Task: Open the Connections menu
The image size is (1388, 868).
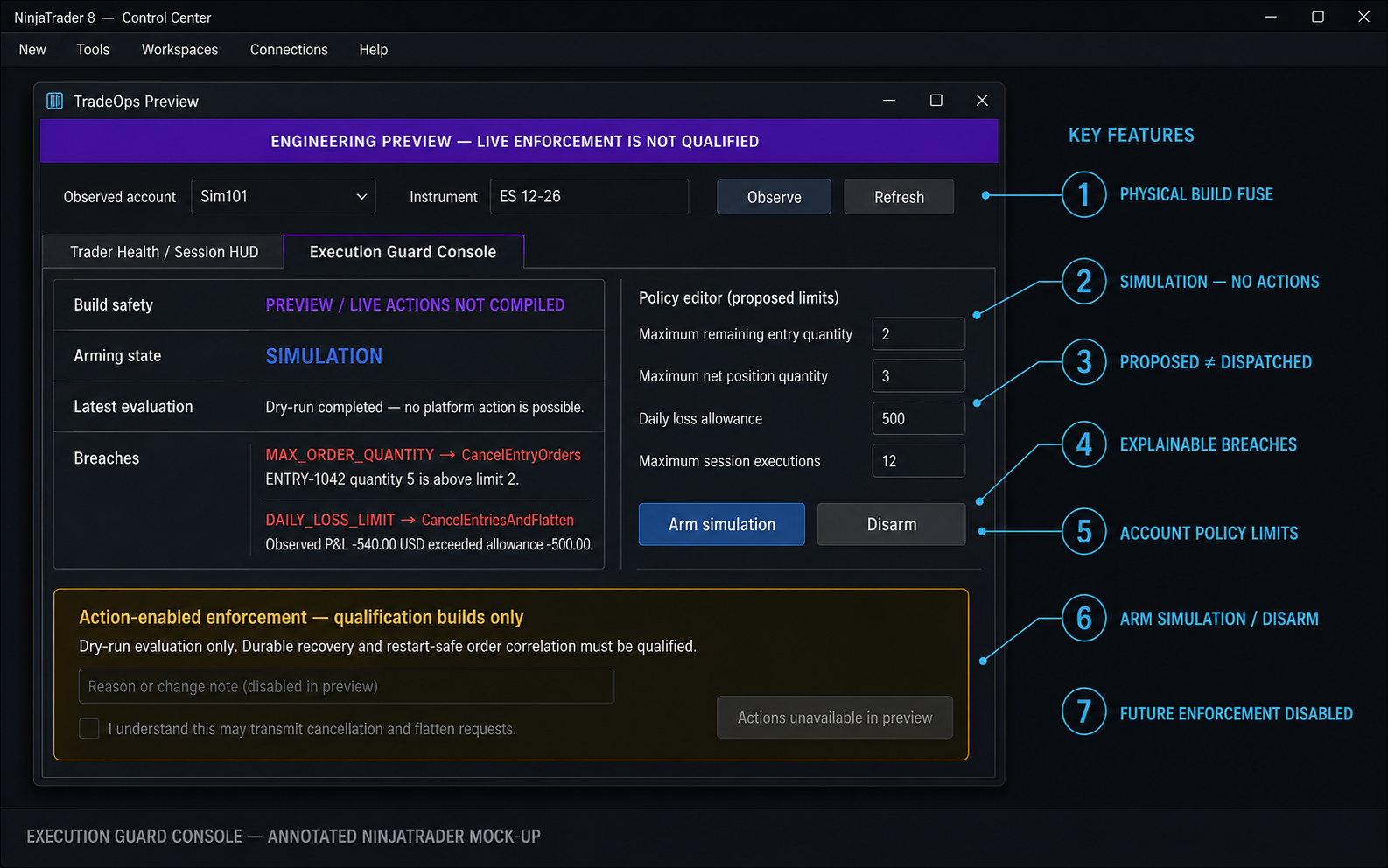Action: [289, 50]
